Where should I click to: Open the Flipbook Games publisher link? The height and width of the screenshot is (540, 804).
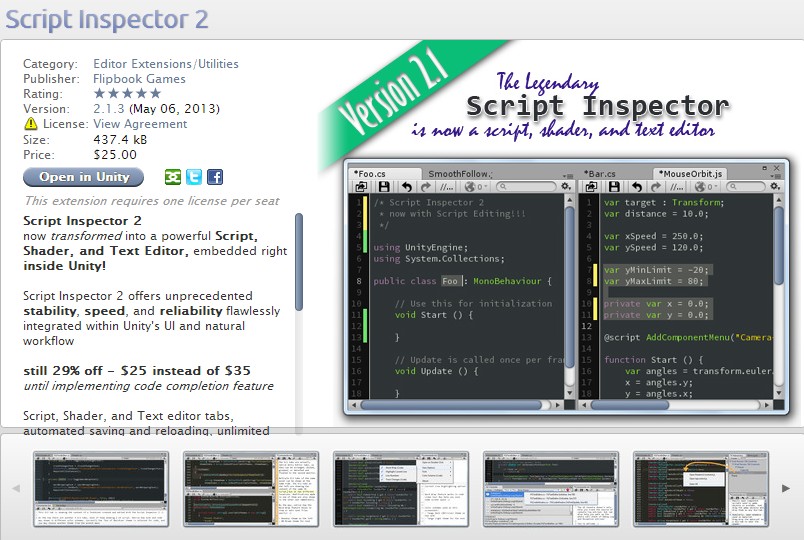coord(139,79)
